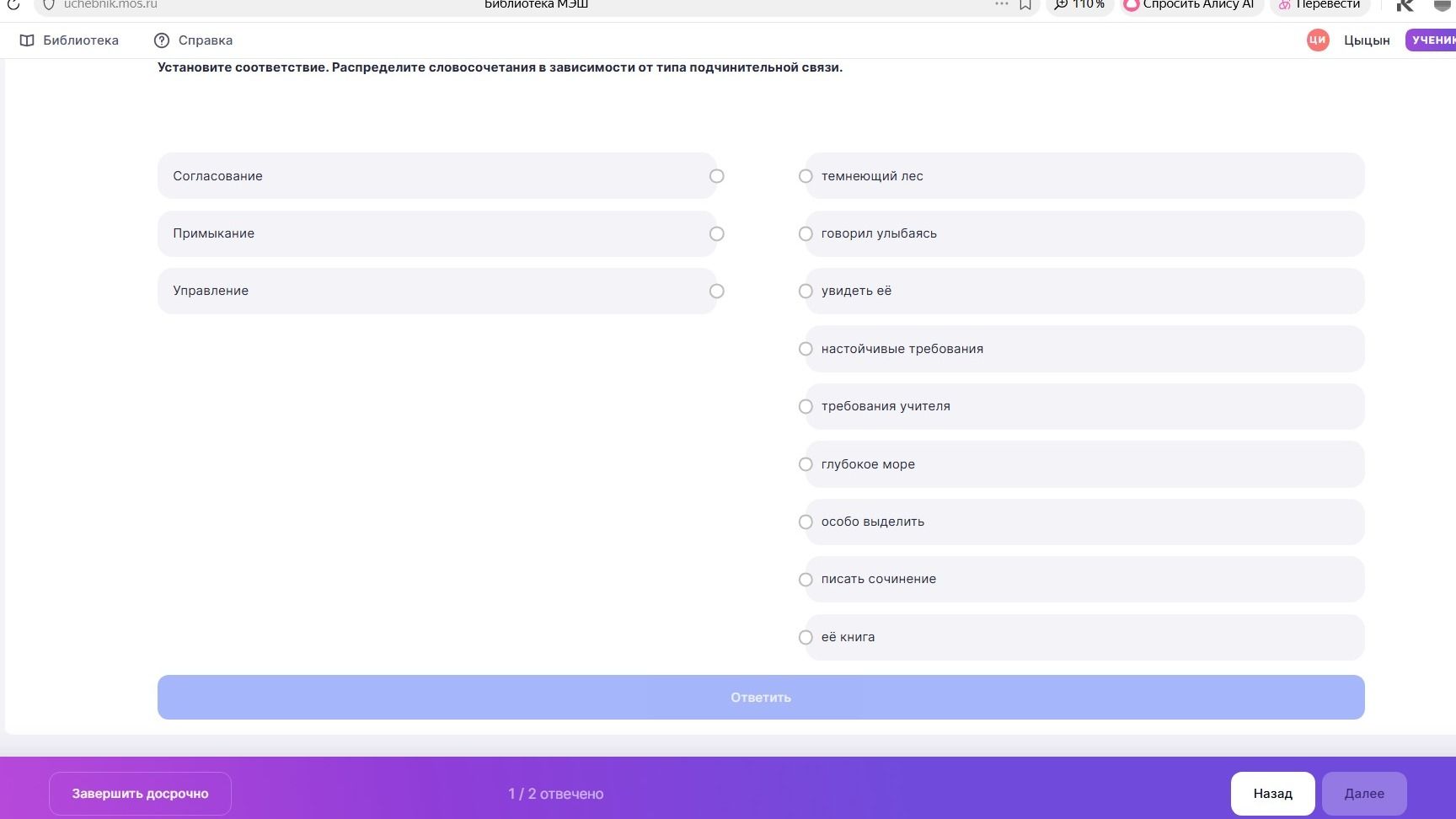Select circle next to увидеть её
The height and width of the screenshot is (819, 1456).
tap(806, 291)
